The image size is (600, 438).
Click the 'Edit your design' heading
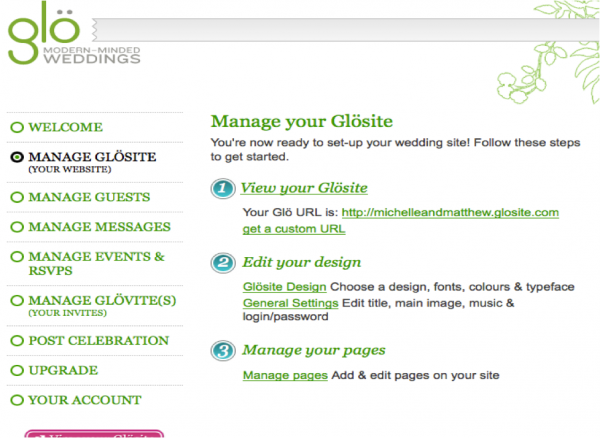(302, 262)
